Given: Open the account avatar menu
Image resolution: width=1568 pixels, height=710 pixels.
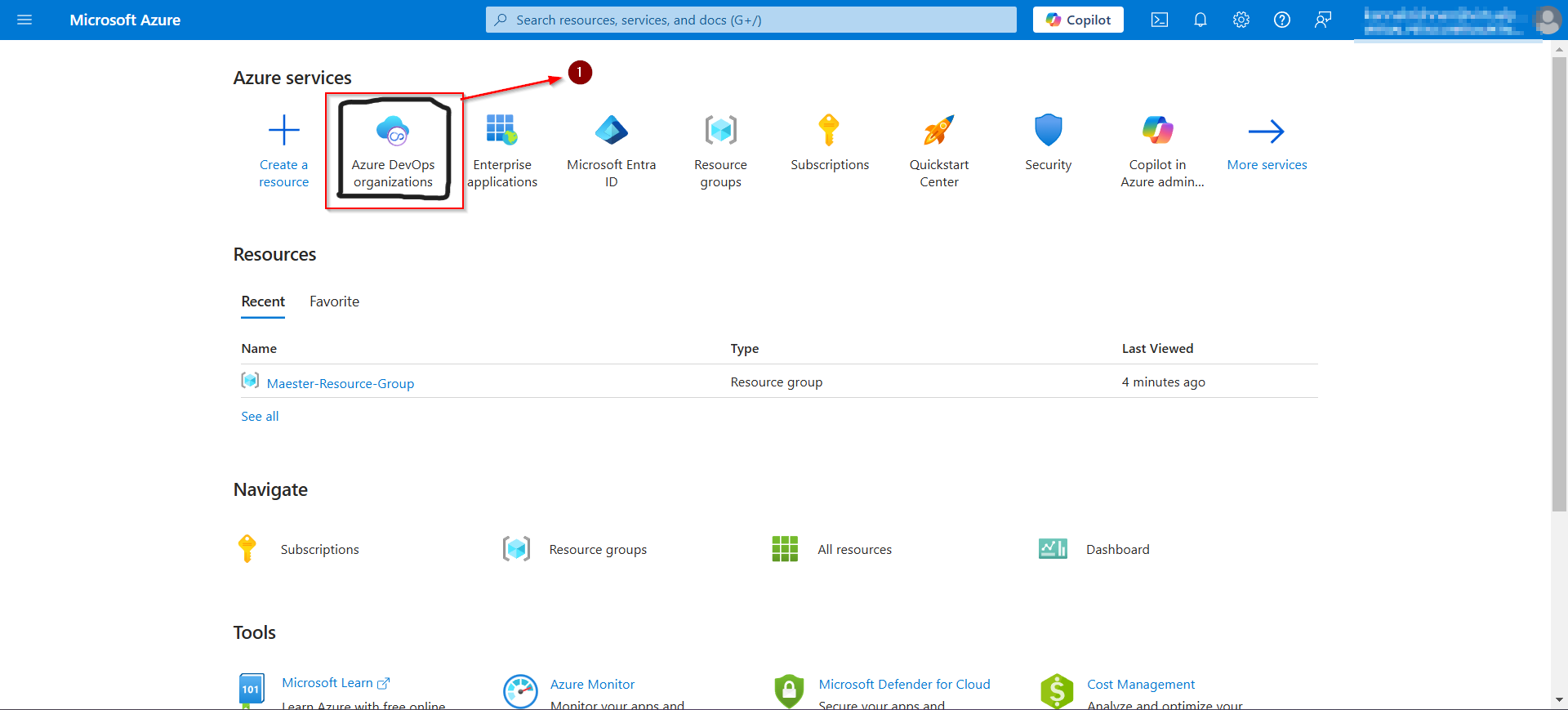Looking at the screenshot, I should 1548,20.
